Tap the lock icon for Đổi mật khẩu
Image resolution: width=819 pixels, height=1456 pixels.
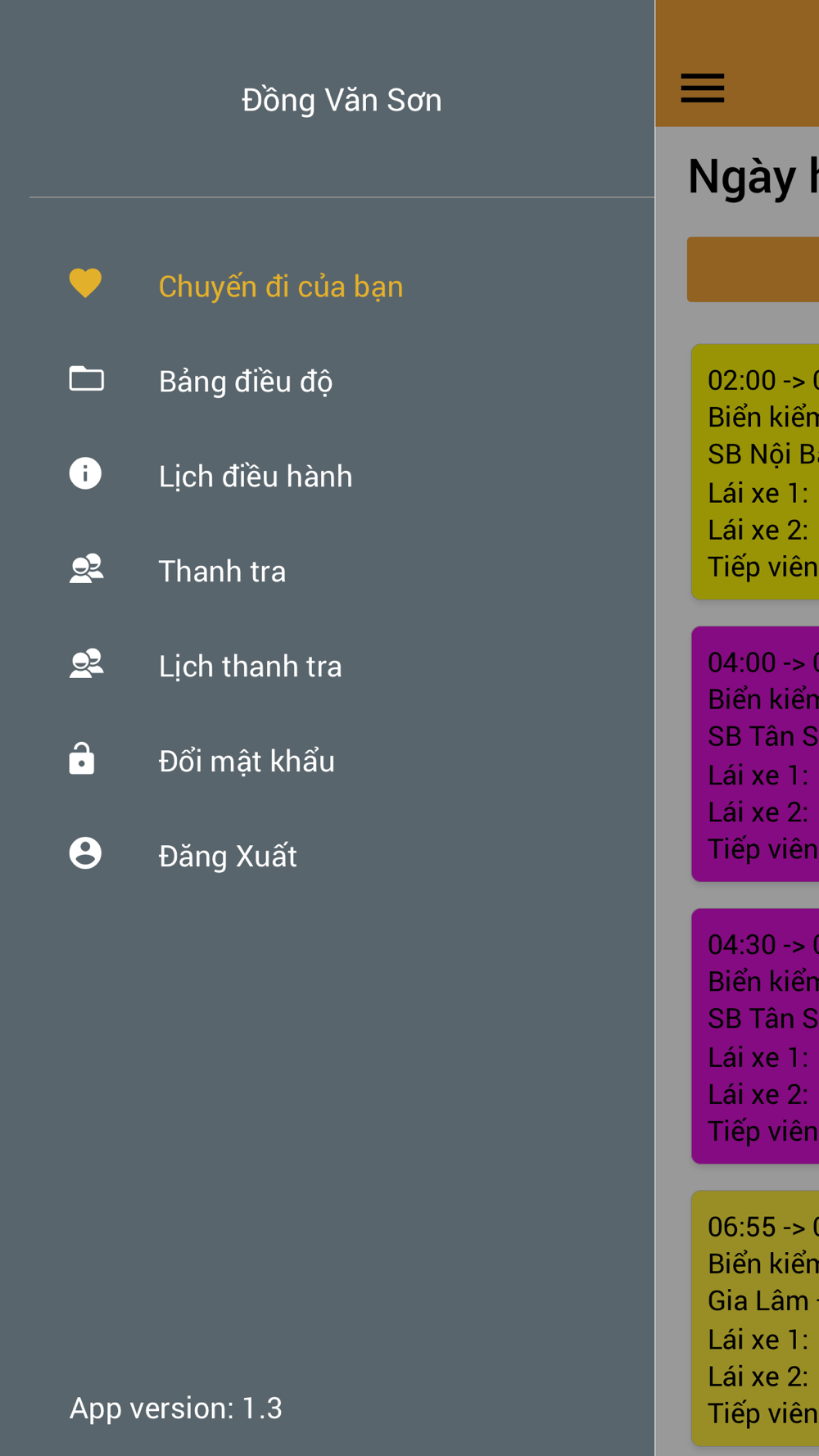(82, 758)
